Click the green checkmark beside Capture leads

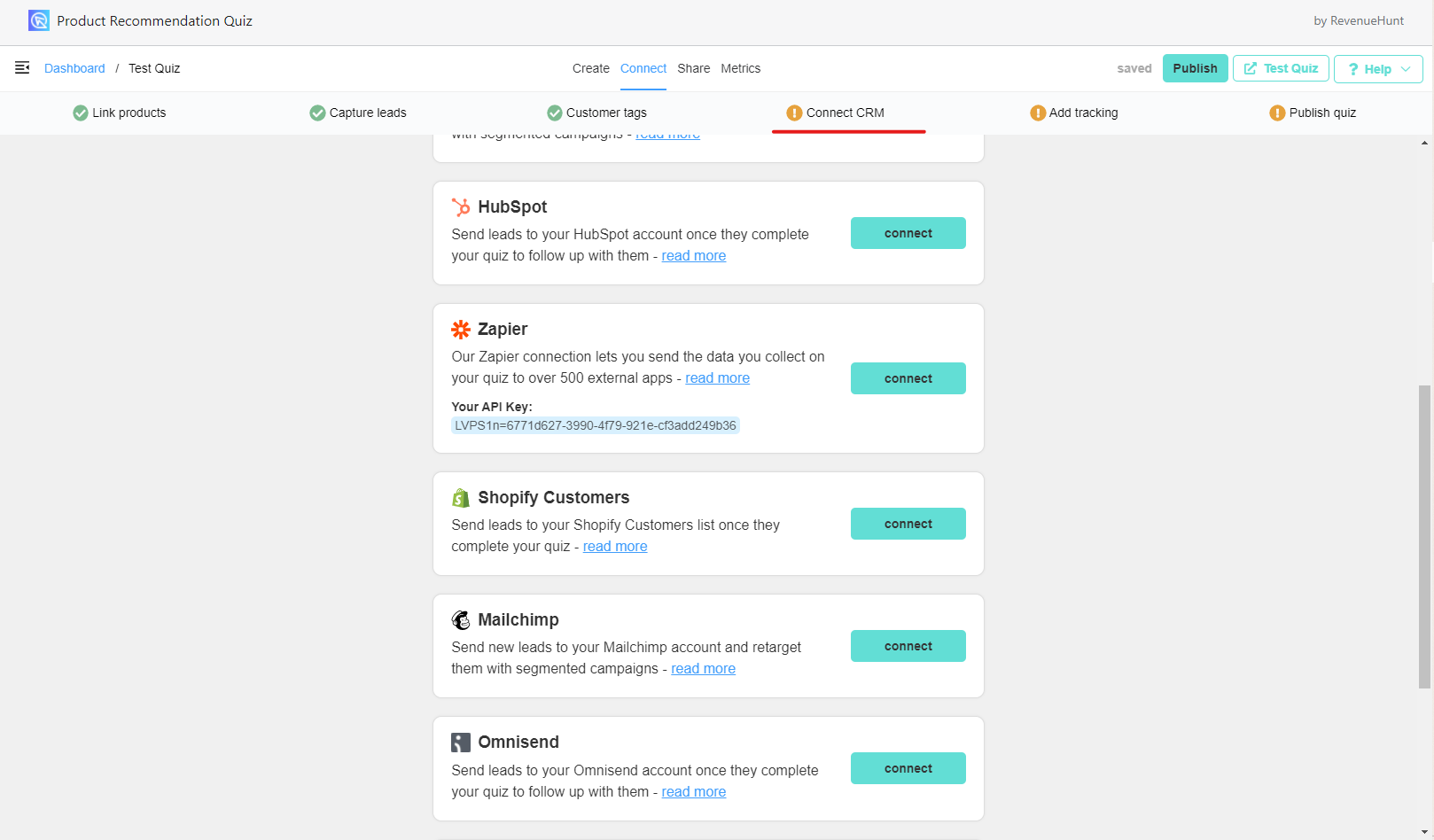(x=317, y=113)
